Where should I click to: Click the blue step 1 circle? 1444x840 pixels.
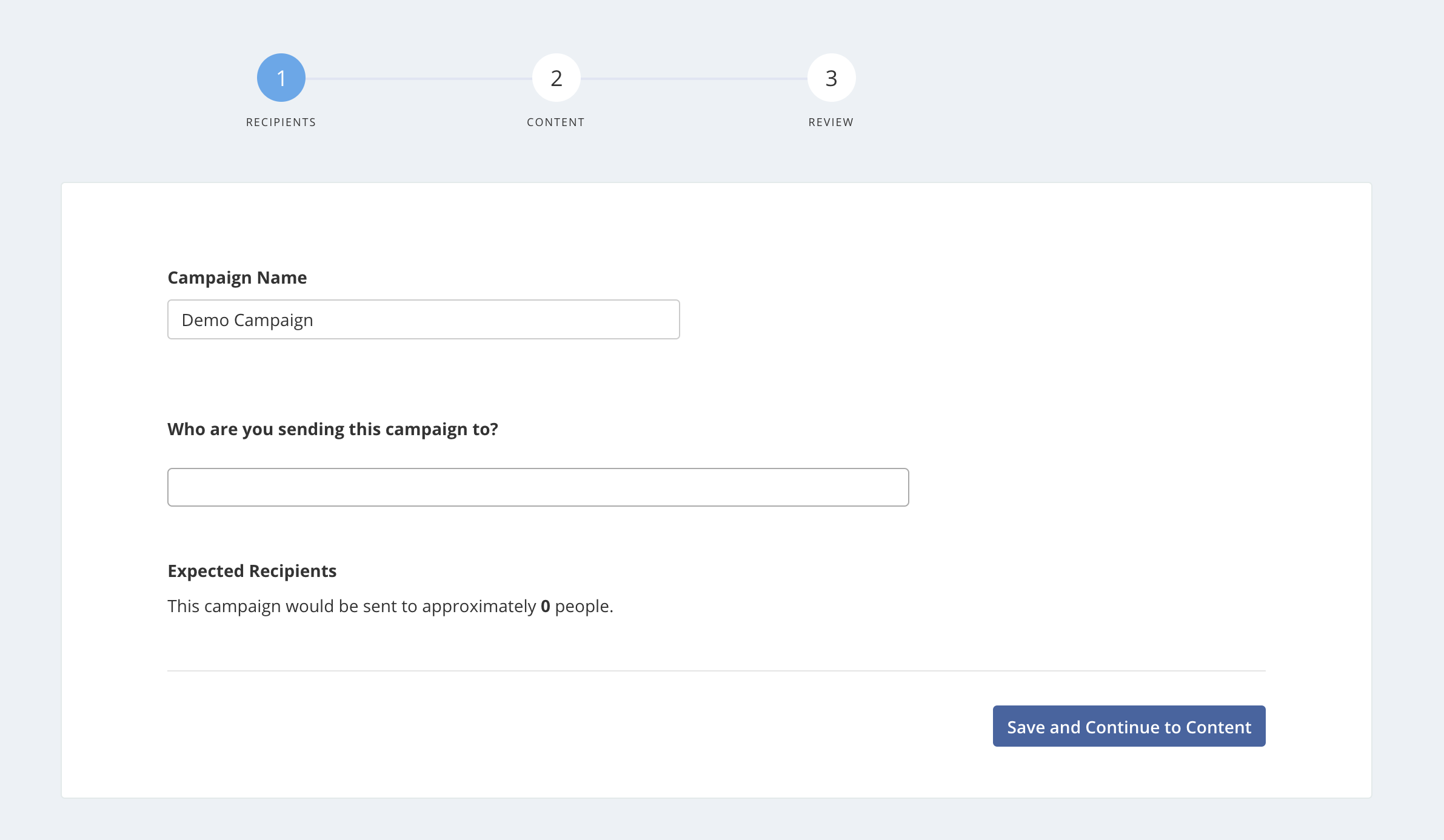tap(281, 78)
